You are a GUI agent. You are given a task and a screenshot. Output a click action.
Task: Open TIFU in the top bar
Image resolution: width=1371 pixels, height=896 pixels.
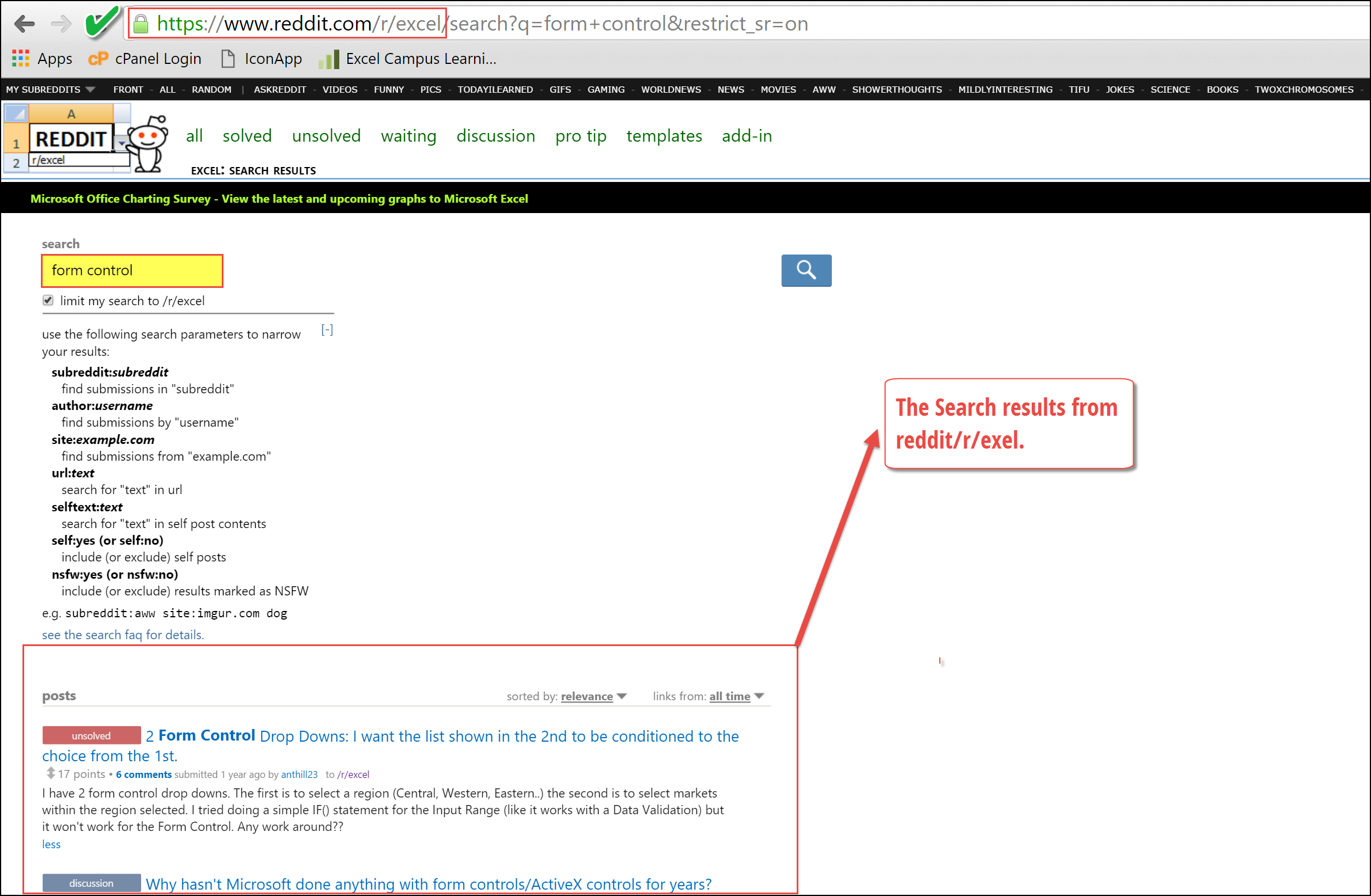tap(1079, 89)
